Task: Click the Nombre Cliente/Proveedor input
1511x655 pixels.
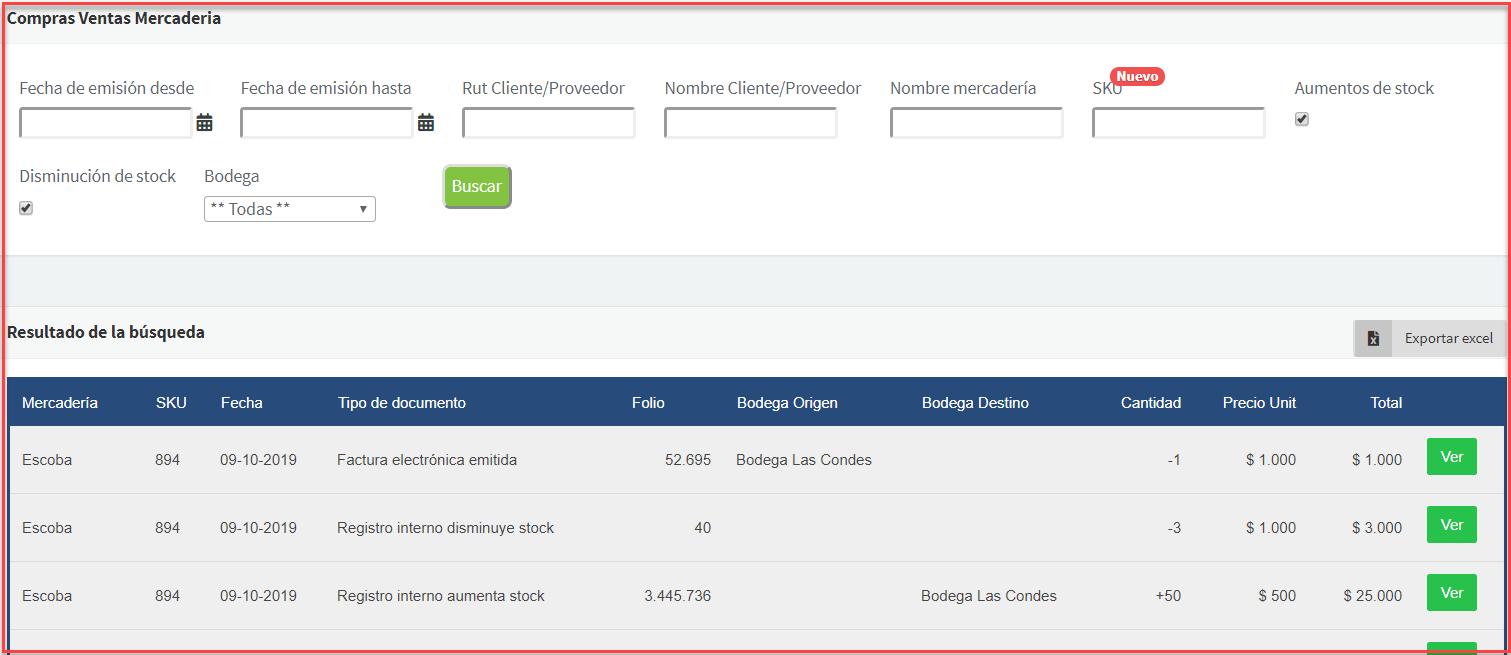Action: [x=750, y=123]
